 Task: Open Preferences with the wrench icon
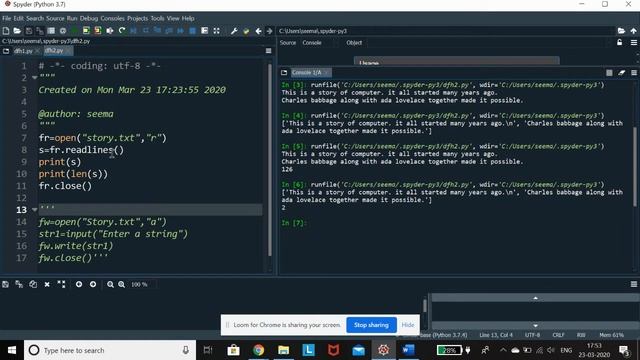[234, 31]
